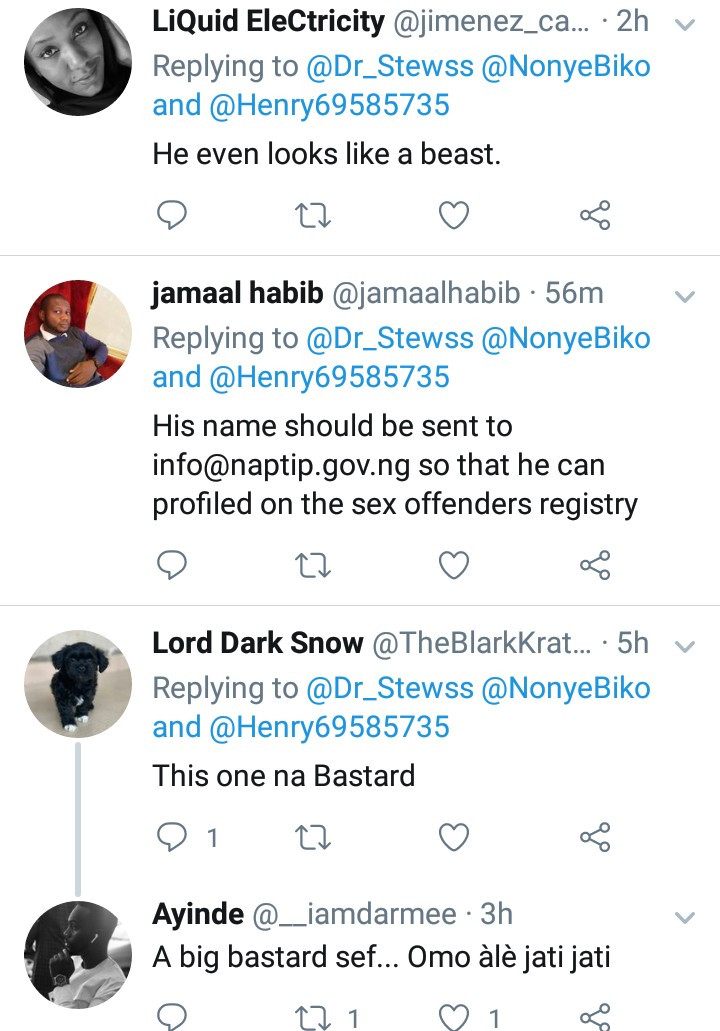This screenshot has height=1031, width=720.
Task: Share jamaal habib's tweet
Action: click(x=595, y=566)
